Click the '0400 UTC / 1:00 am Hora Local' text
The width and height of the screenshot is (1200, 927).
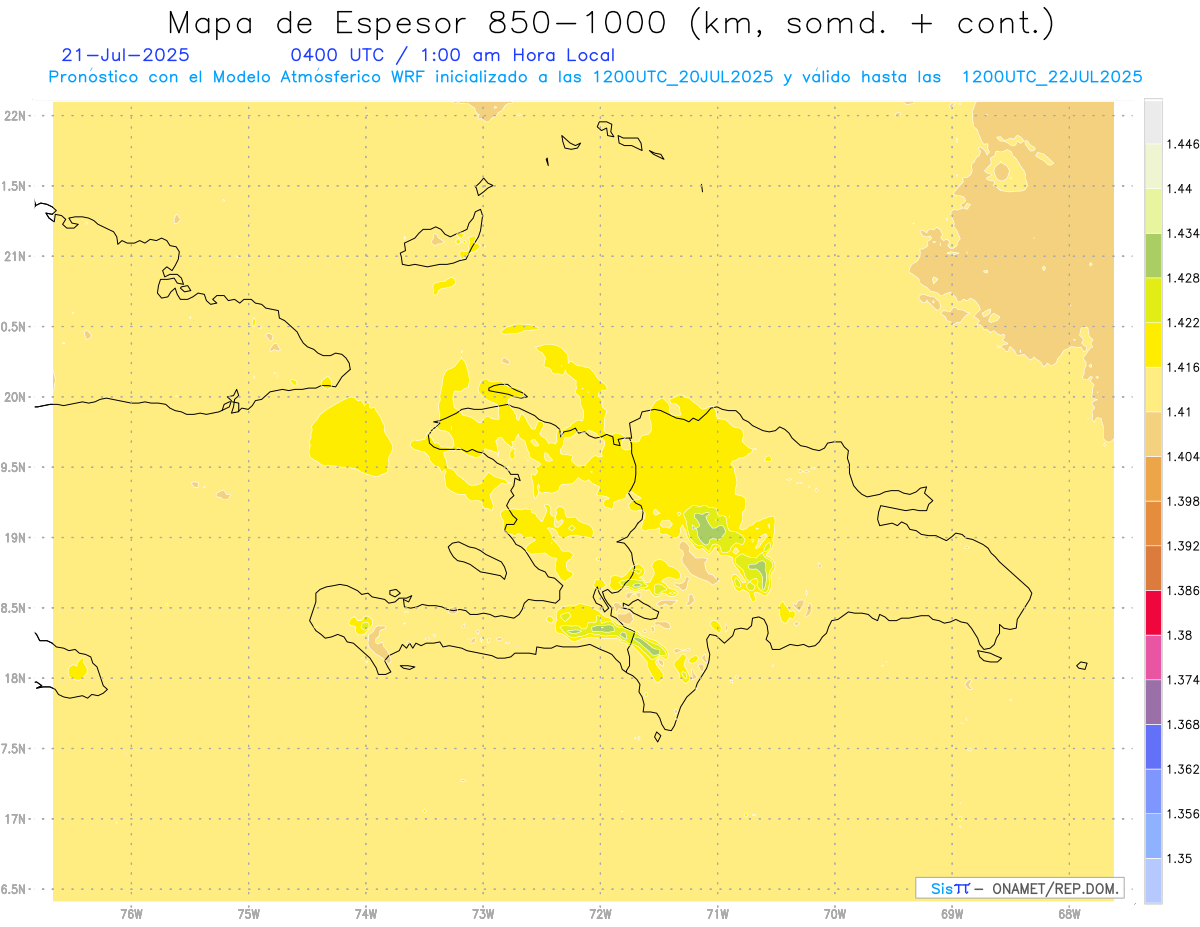[x=452, y=56]
